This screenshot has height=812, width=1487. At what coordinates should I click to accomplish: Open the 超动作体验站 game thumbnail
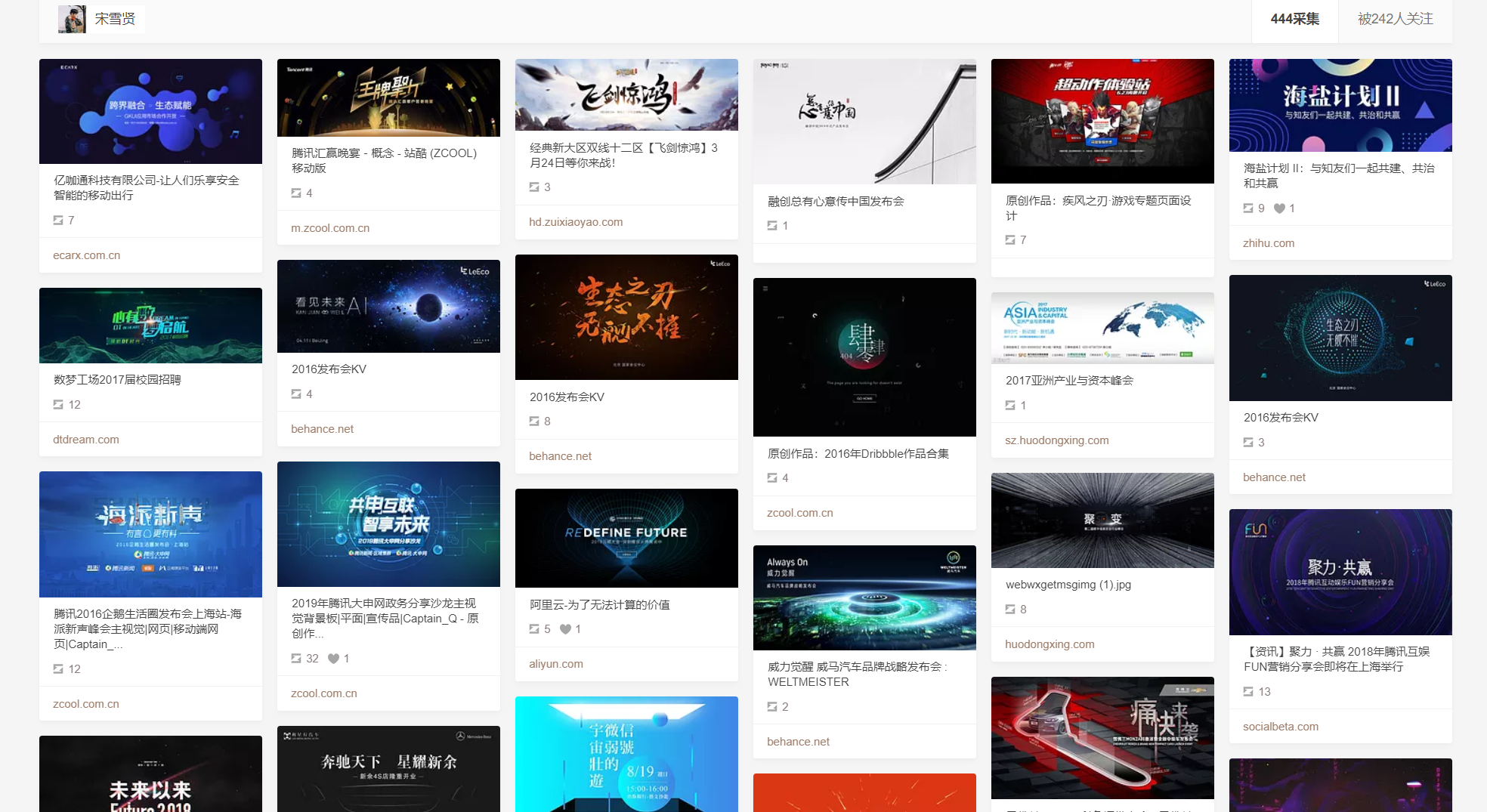click(x=1102, y=121)
